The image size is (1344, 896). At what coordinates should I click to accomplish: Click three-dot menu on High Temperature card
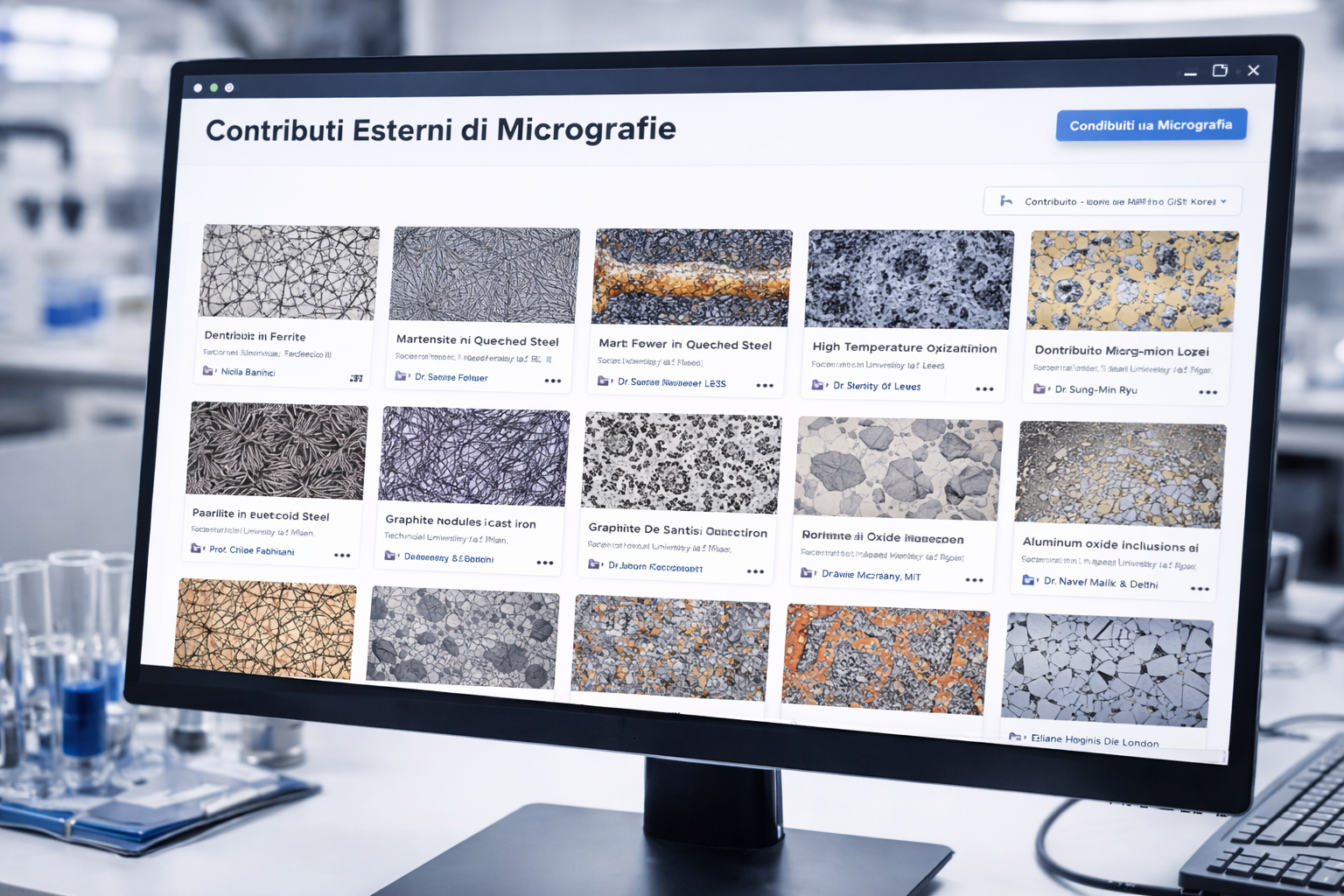point(984,389)
